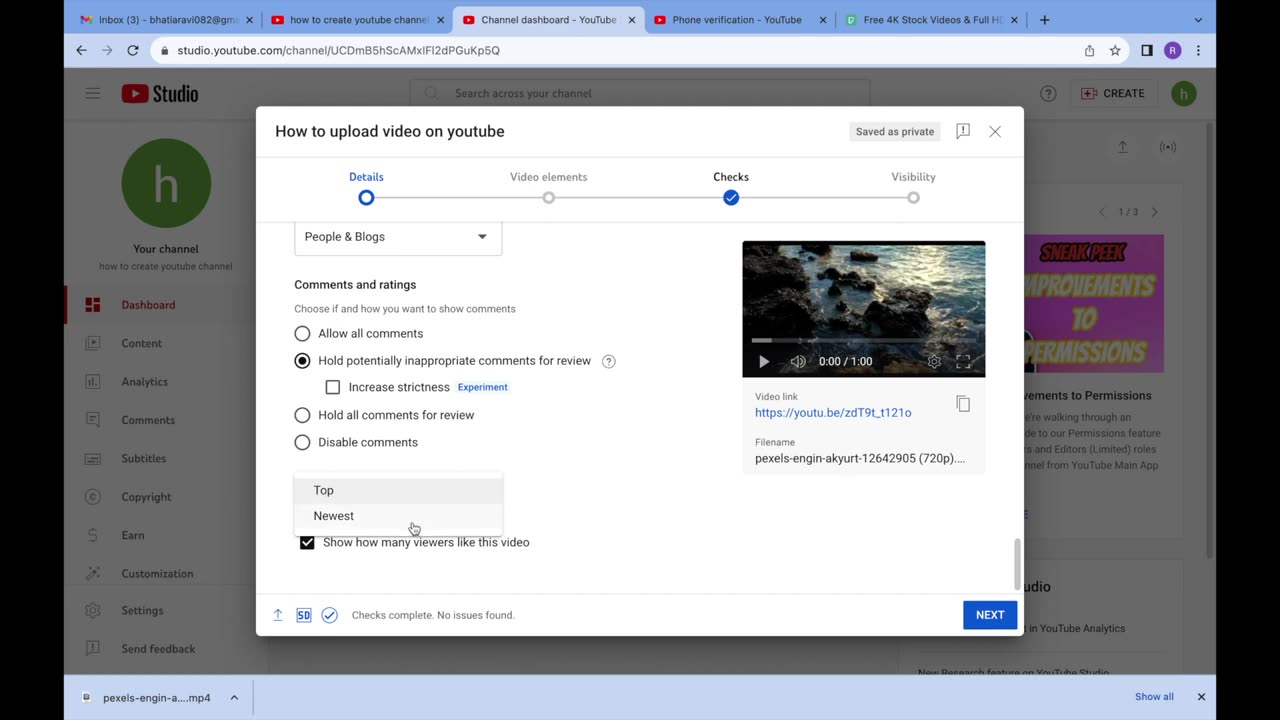The height and width of the screenshot is (720, 1280).
Task: Click the video preview progress bar
Action: tap(864, 340)
